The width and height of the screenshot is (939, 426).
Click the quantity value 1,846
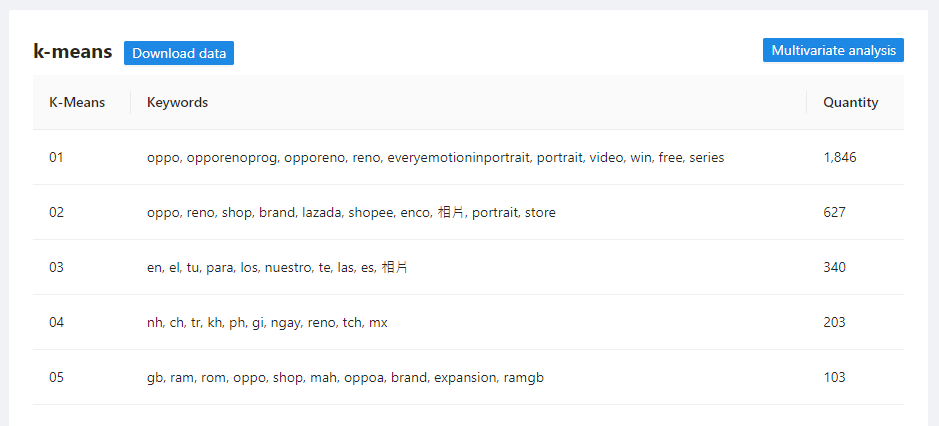tap(840, 157)
